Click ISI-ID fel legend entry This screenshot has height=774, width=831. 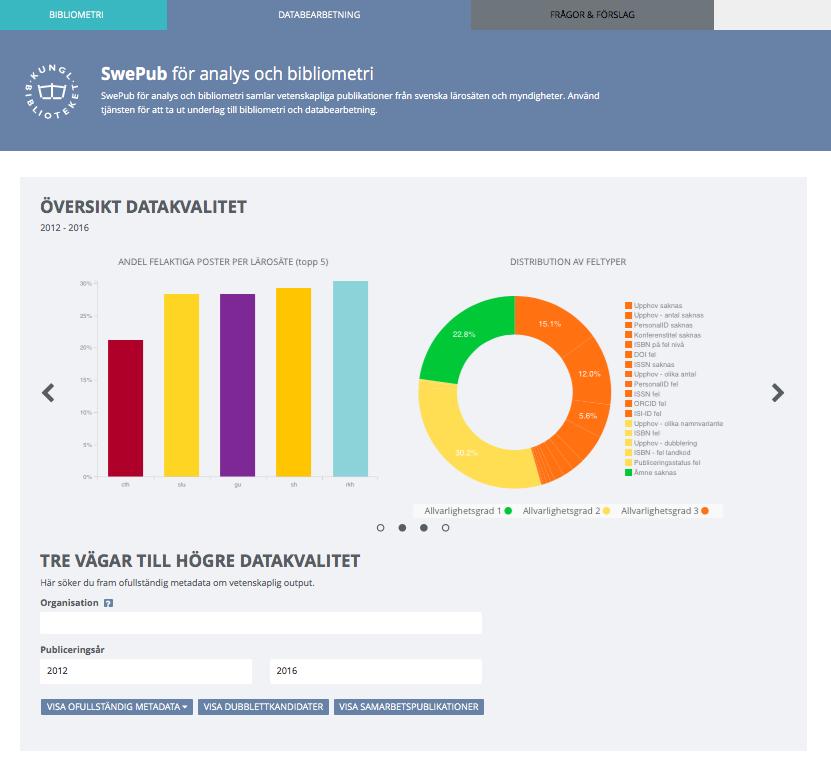coord(643,414)
